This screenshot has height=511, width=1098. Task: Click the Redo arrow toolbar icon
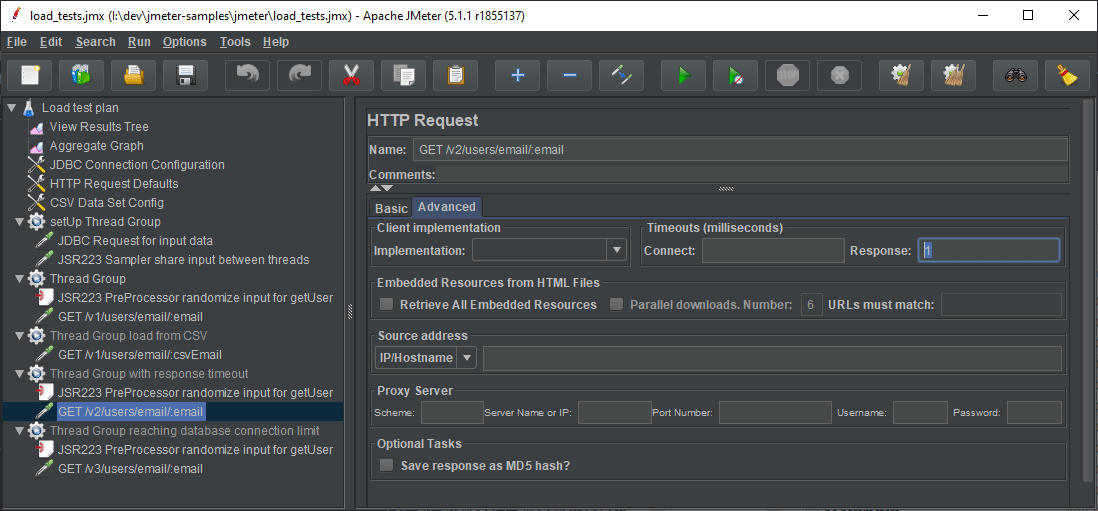point(299,75)
